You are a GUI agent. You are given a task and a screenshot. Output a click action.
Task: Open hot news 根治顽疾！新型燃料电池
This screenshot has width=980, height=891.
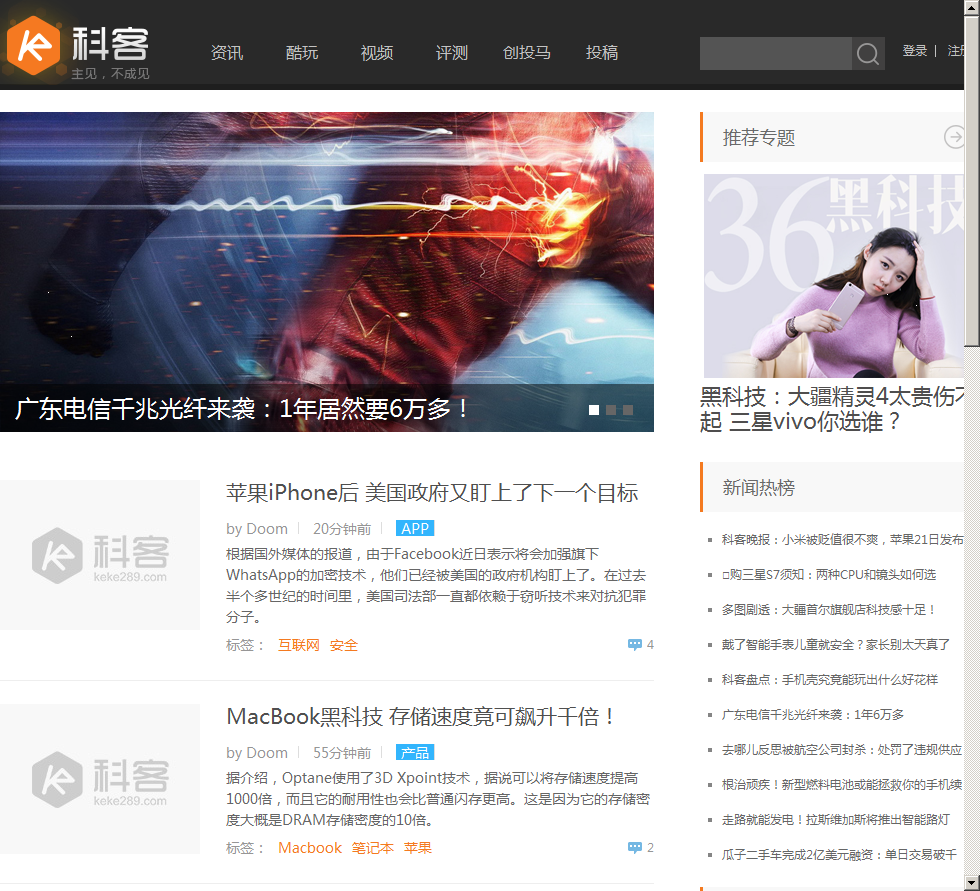[x=842, y=784]
